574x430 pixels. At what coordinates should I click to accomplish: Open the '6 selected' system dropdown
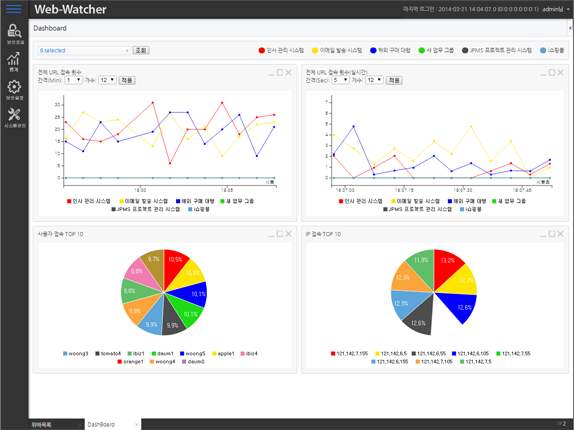click(84, 51)
